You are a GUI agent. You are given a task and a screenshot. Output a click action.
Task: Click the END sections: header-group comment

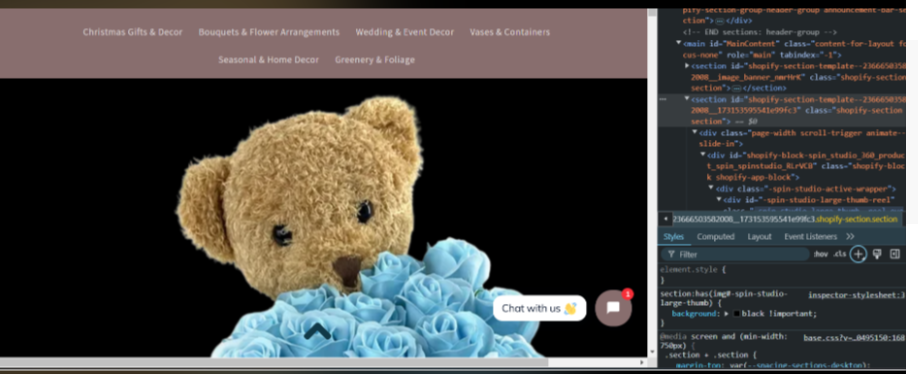[759, 32]
